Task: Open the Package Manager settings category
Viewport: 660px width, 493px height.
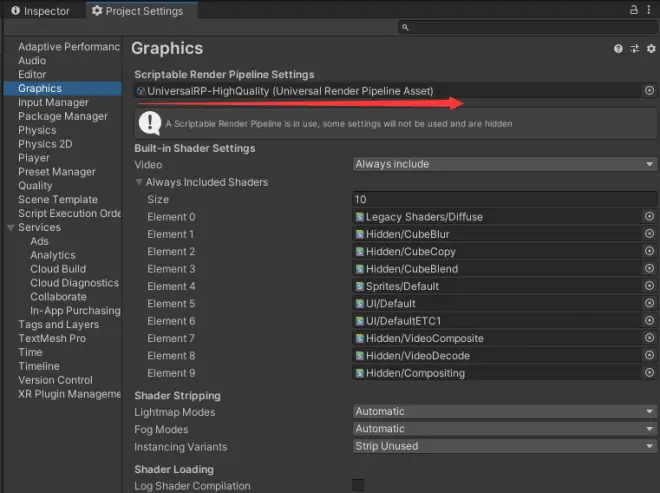Action: [x=63, y=116]
